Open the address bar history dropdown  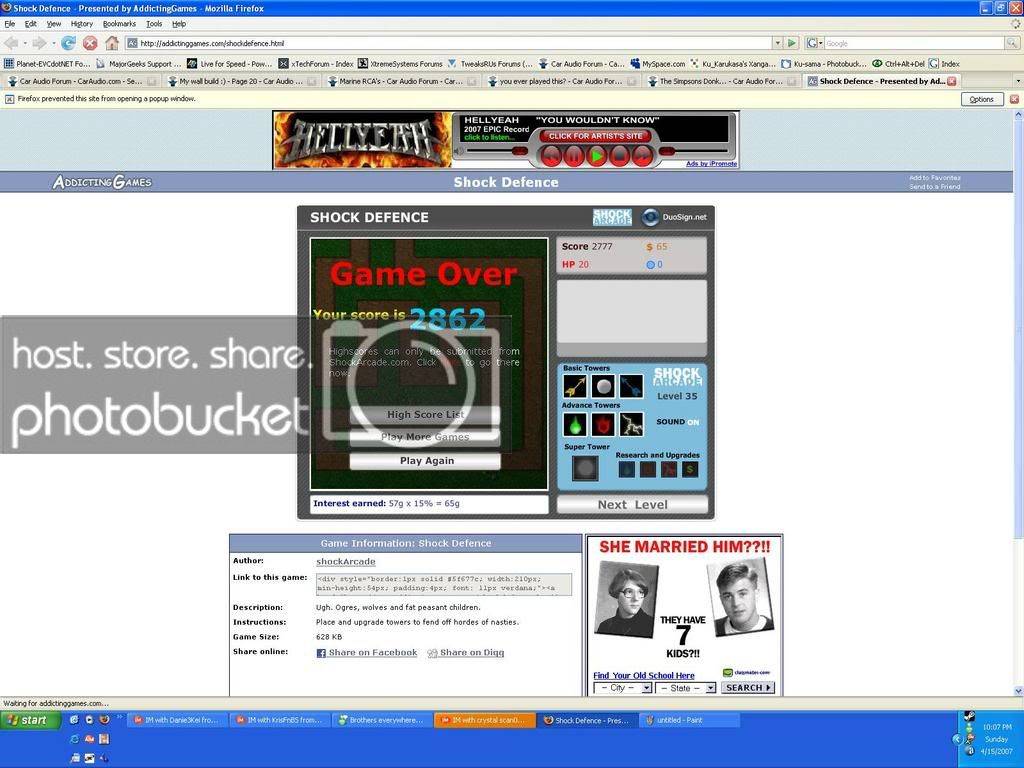click(777, 43)
